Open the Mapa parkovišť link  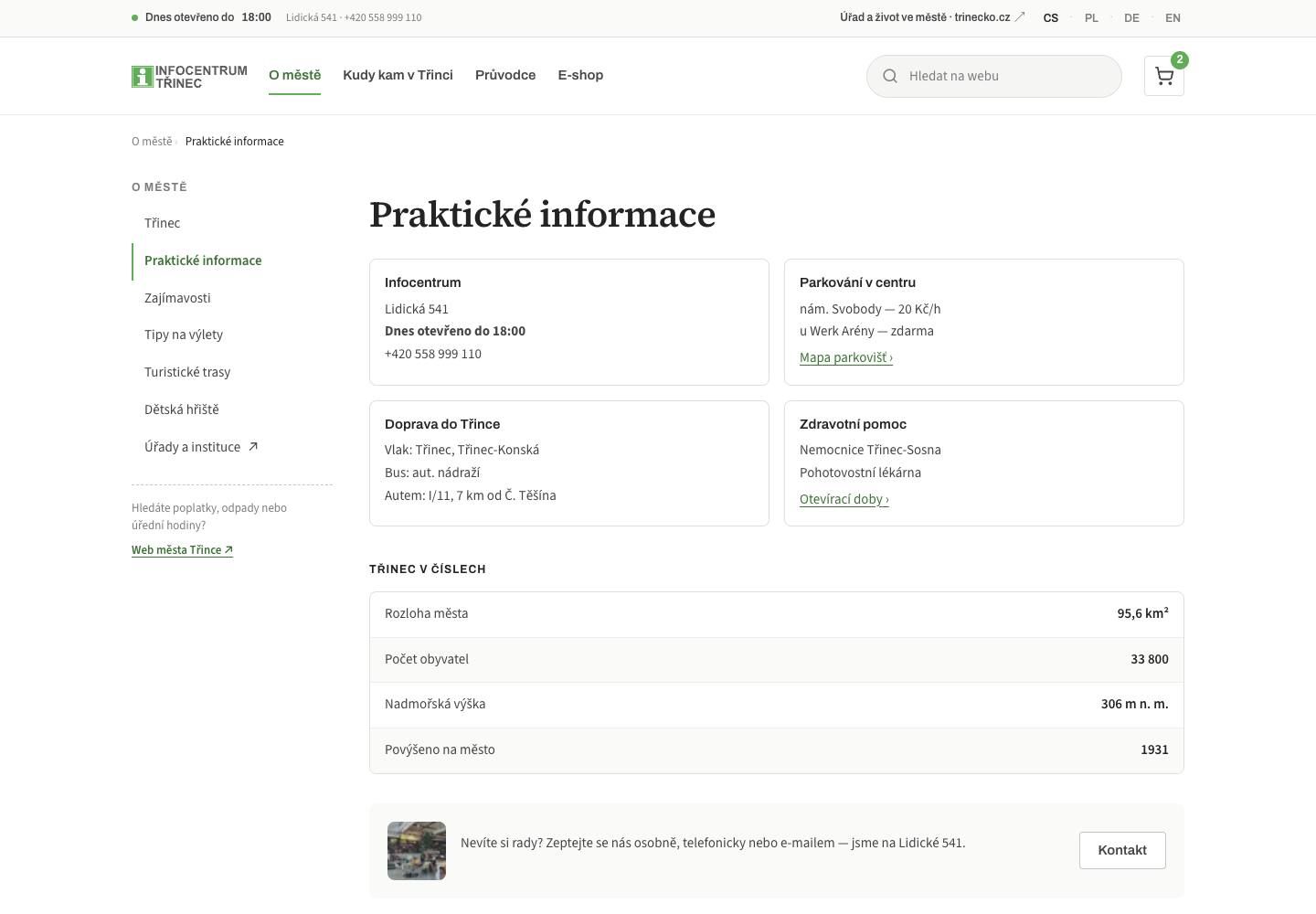pos(846,357)
